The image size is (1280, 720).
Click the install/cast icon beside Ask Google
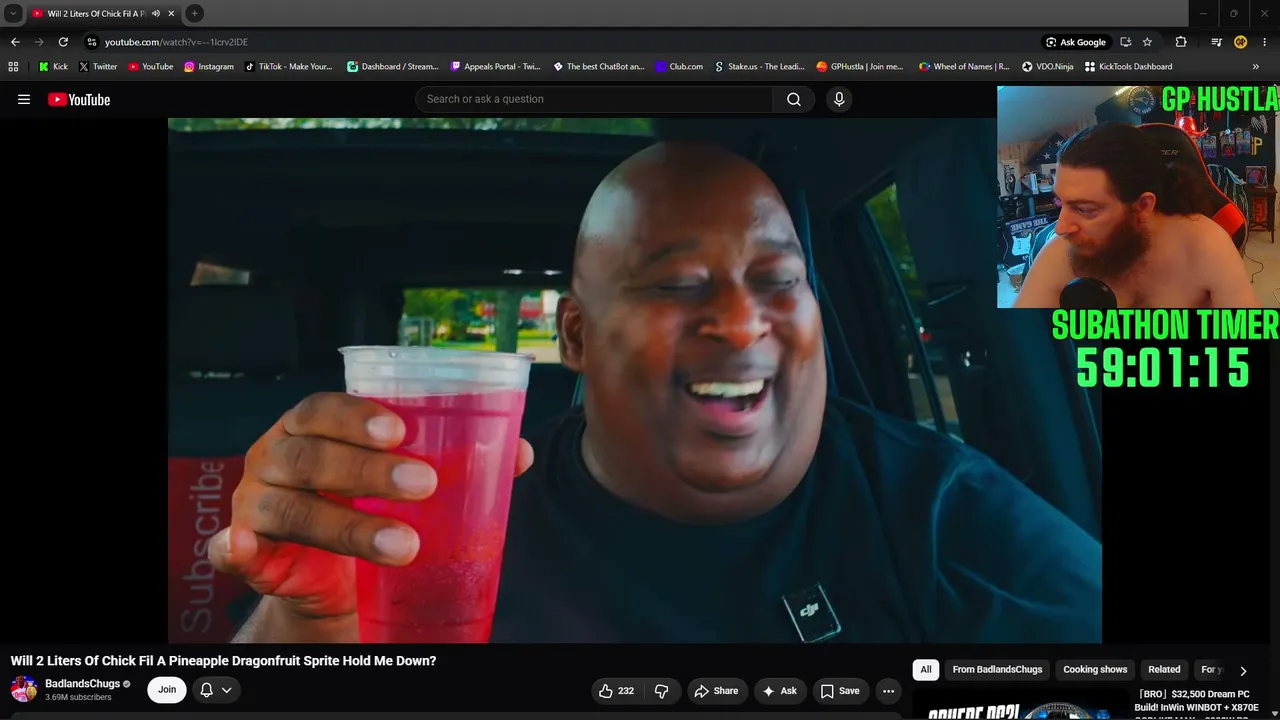pyautogui.click(x=1125, y=42)
